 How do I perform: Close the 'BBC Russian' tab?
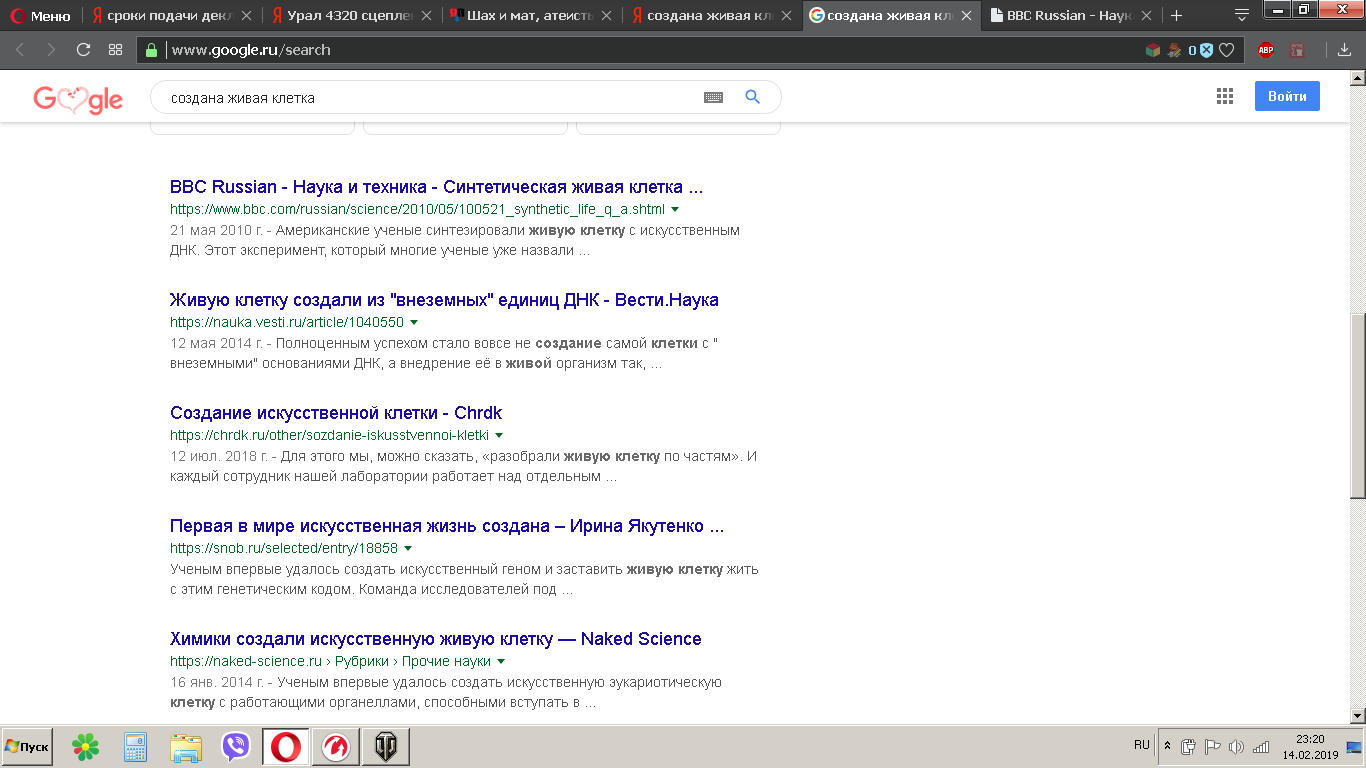pyautogui.click(x=1148, y=16)
